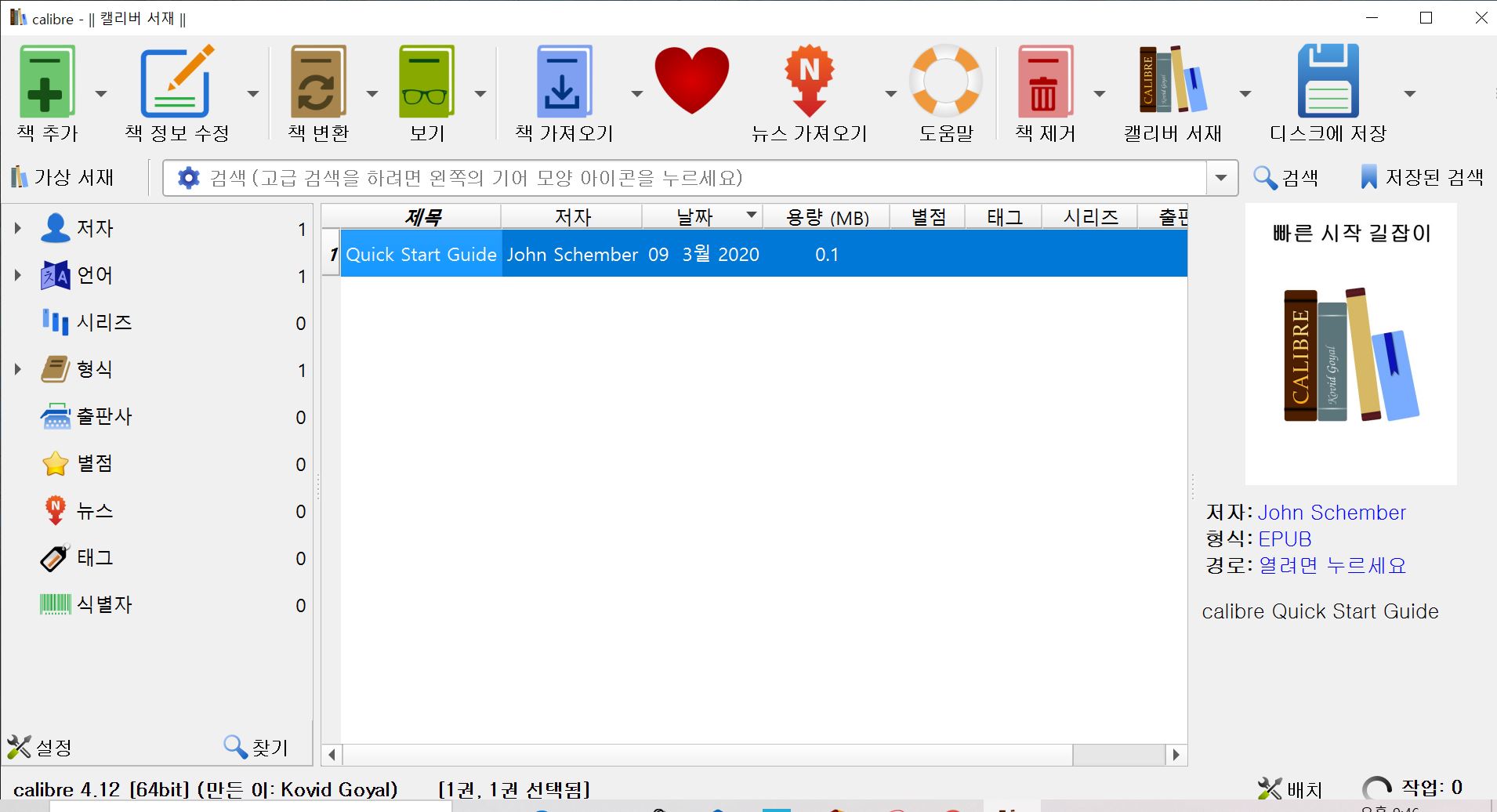Expand the 저자 tree node arrow
Screen dimensions: 1497x812
pyautogui.click(x=17, y=228)
